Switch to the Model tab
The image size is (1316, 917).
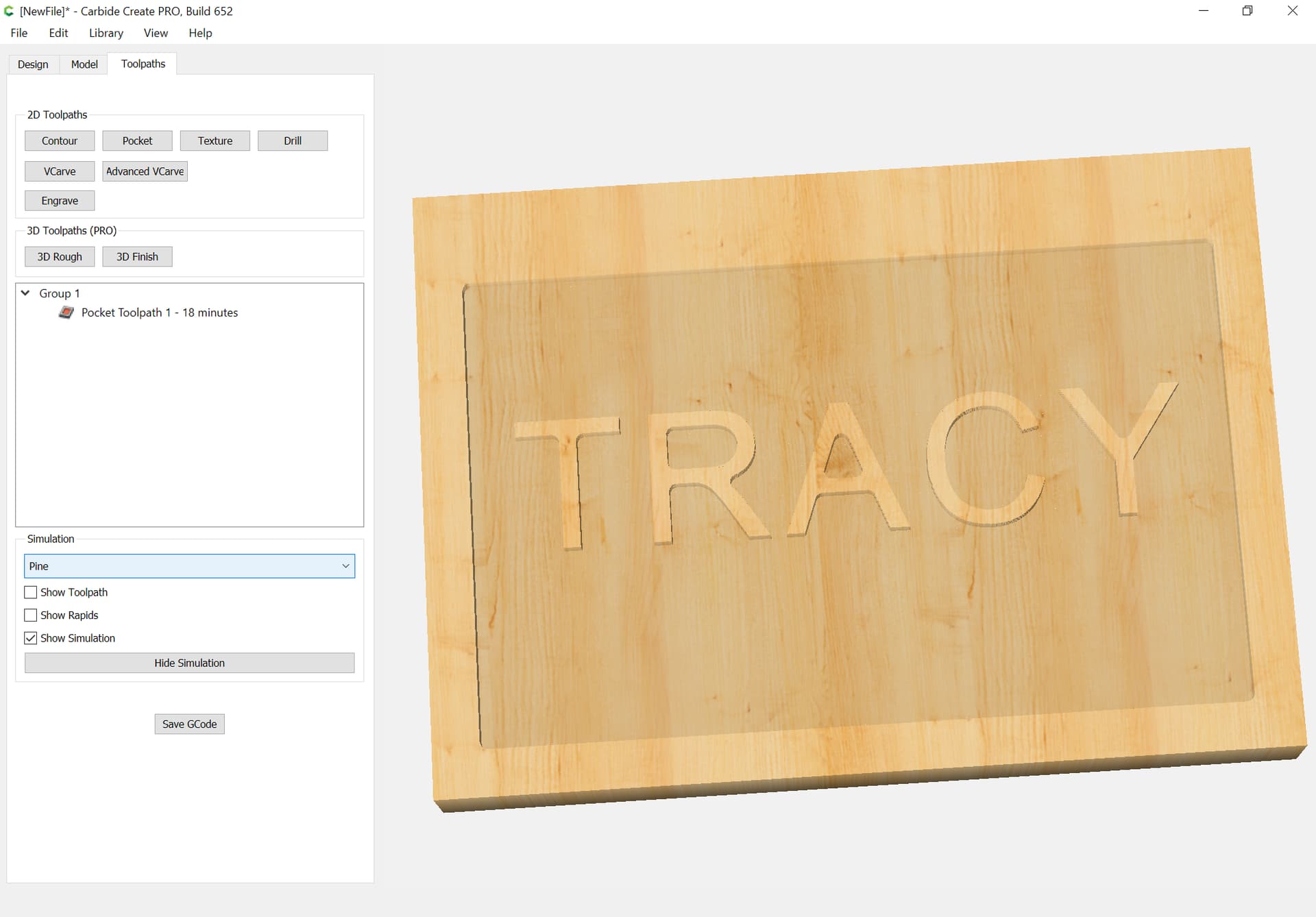(x=84, y=64)
